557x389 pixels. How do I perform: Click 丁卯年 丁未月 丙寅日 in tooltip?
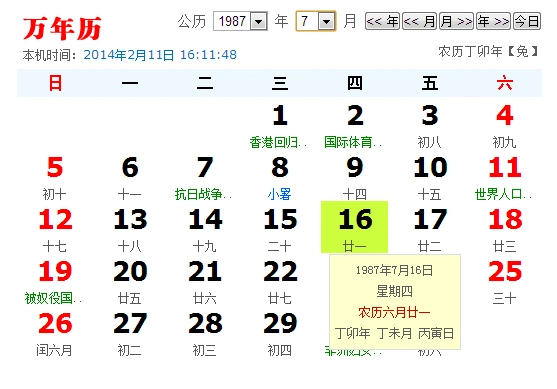394,334
